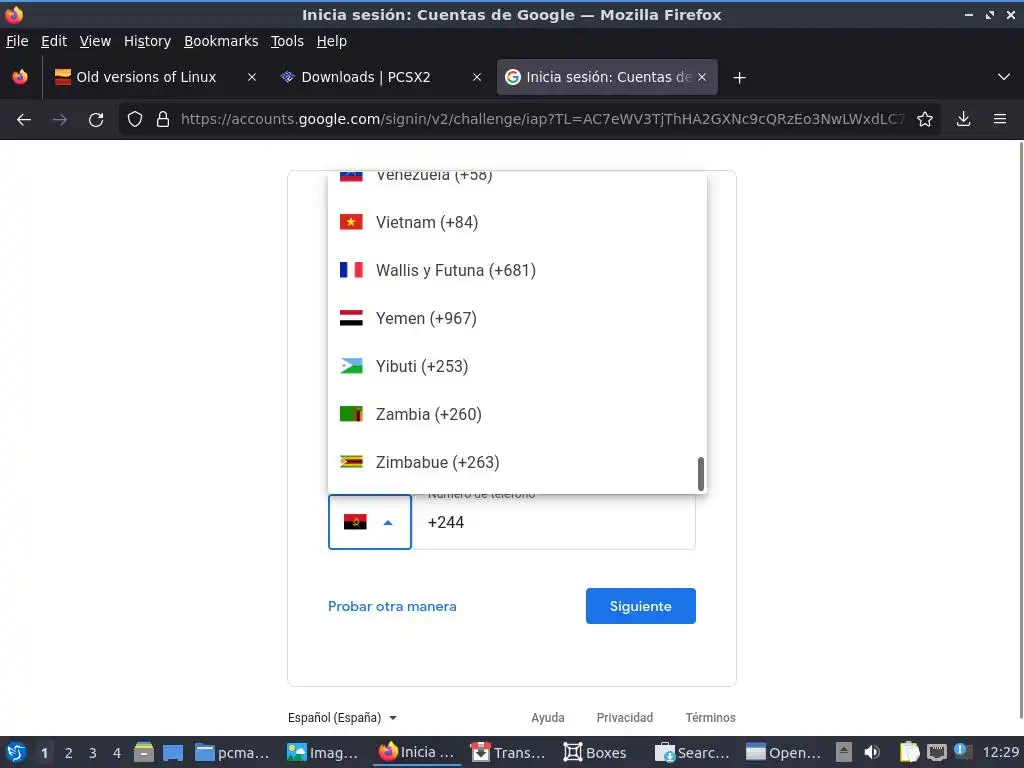Switch to Imag... image viewer taskbar window
The height and width of the screenshot is (768, 1024).
[x=325, y=752]
